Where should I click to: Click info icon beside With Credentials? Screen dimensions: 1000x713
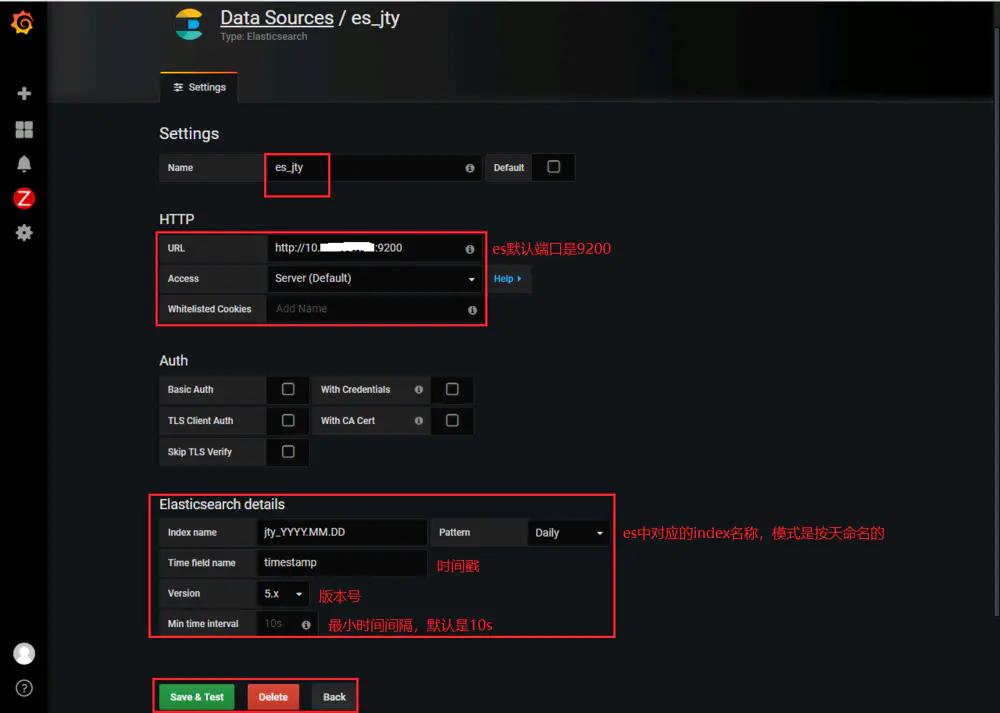(419, 390)
